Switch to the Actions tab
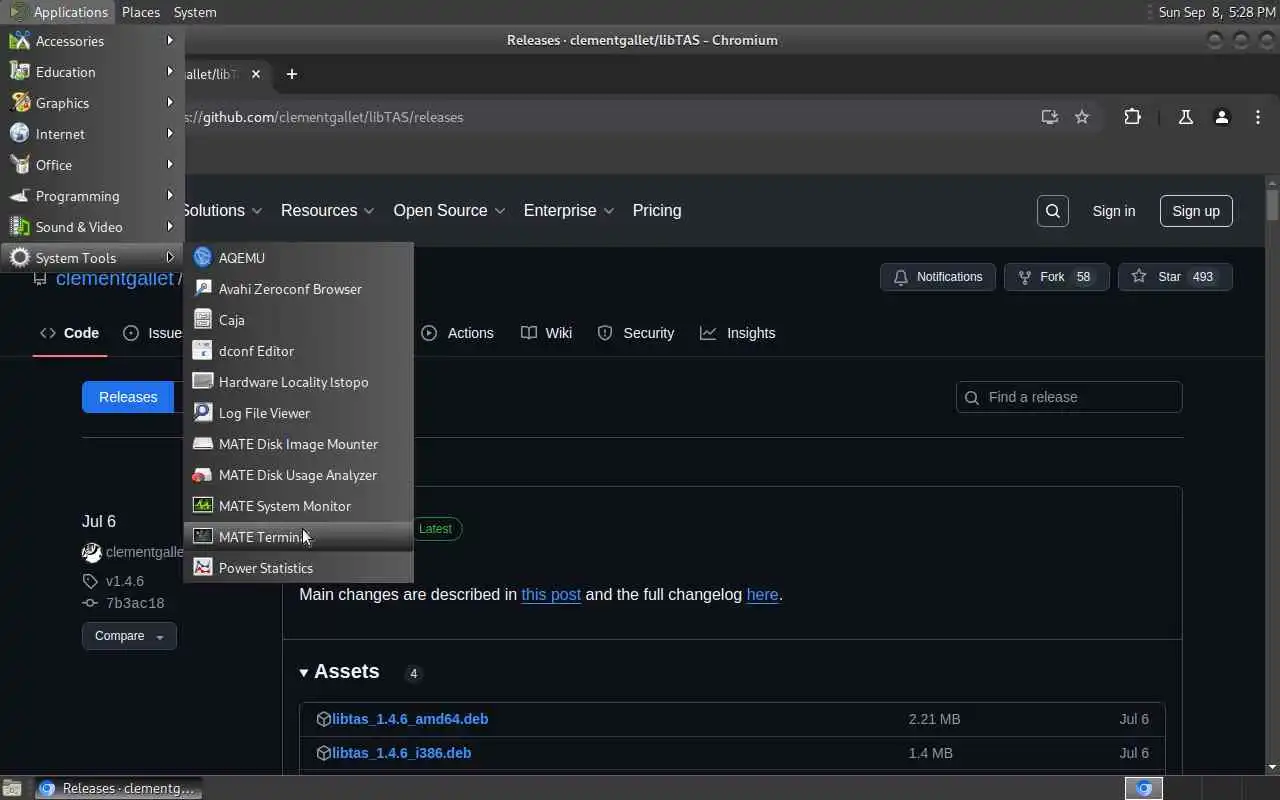This screenshot has width=1280, height=800. point(458,333)
